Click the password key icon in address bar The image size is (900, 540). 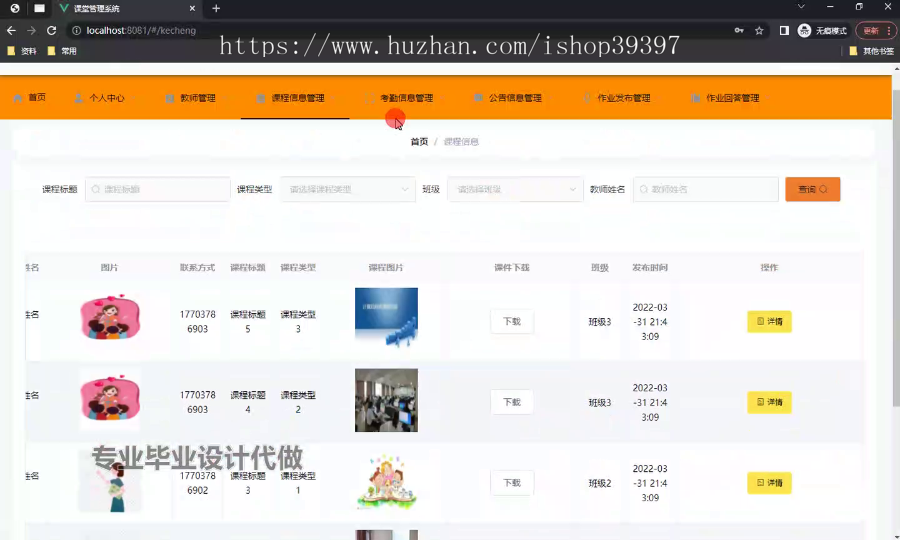pos(739,30)
